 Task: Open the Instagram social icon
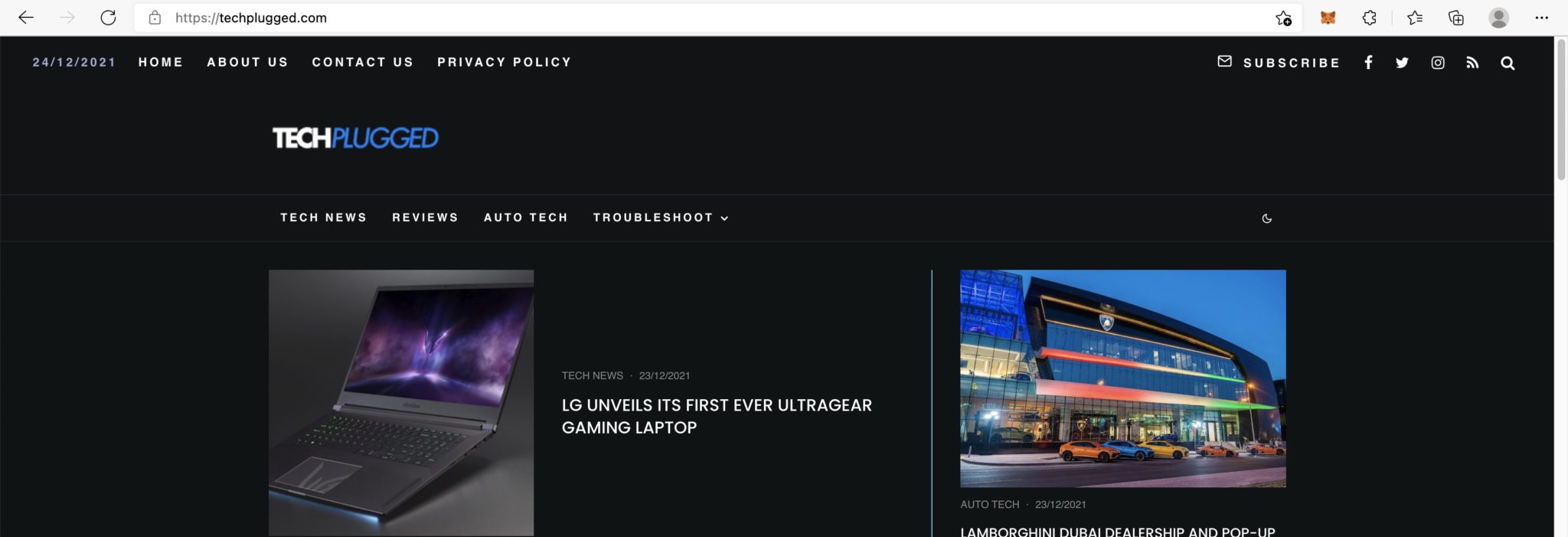[1438, 63]
